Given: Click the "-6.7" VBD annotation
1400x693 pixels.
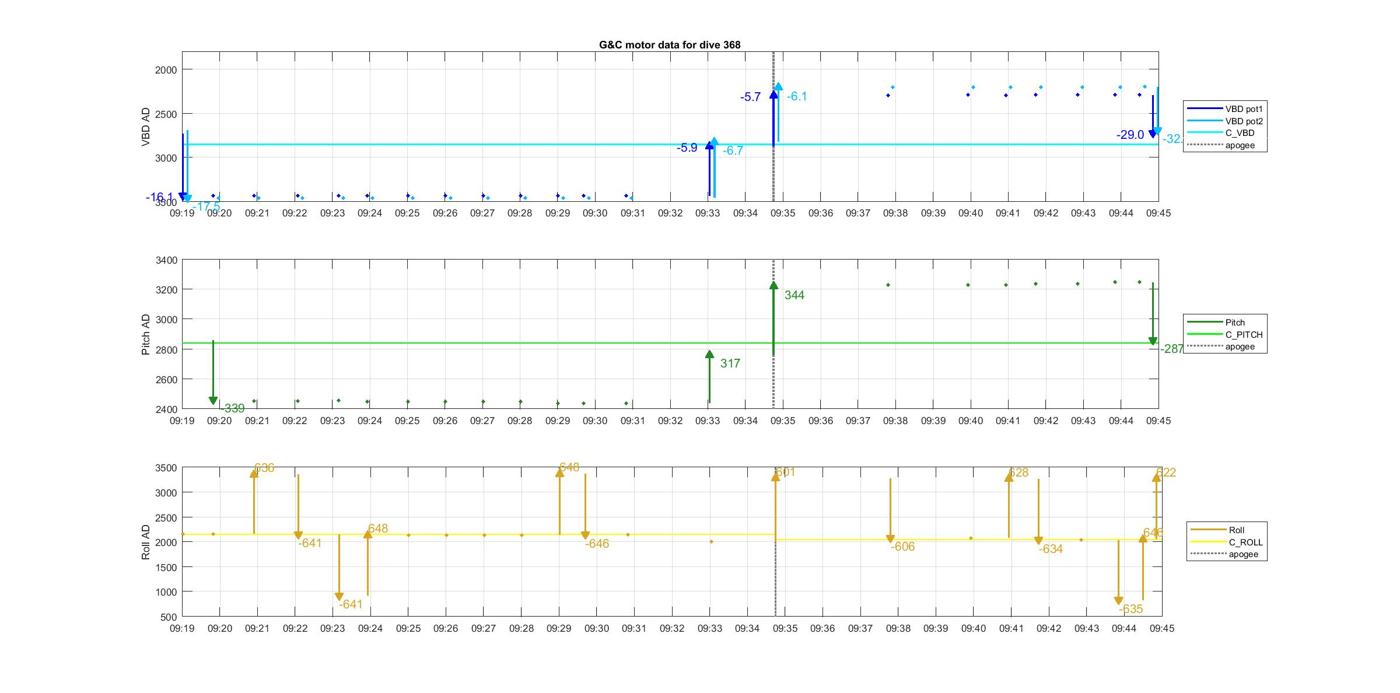Looking at the screenshot, I should (x=733, y=150).
